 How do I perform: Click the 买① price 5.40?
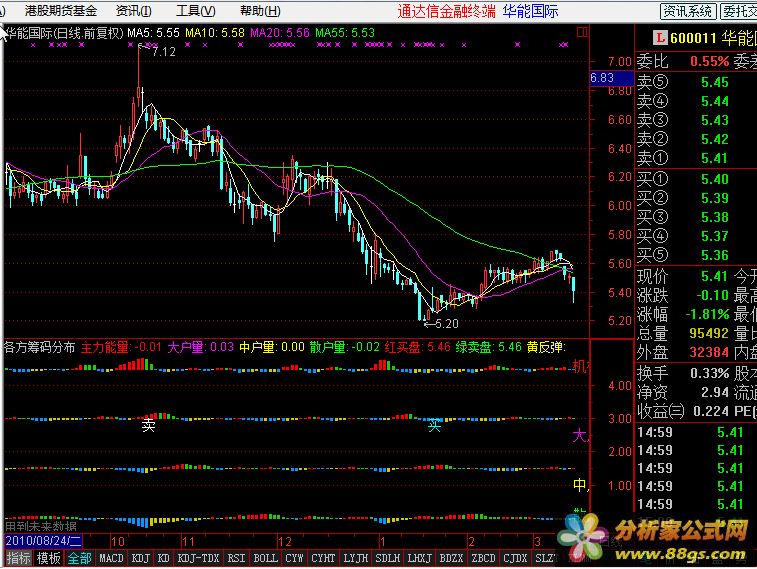(x=715, y=179)
